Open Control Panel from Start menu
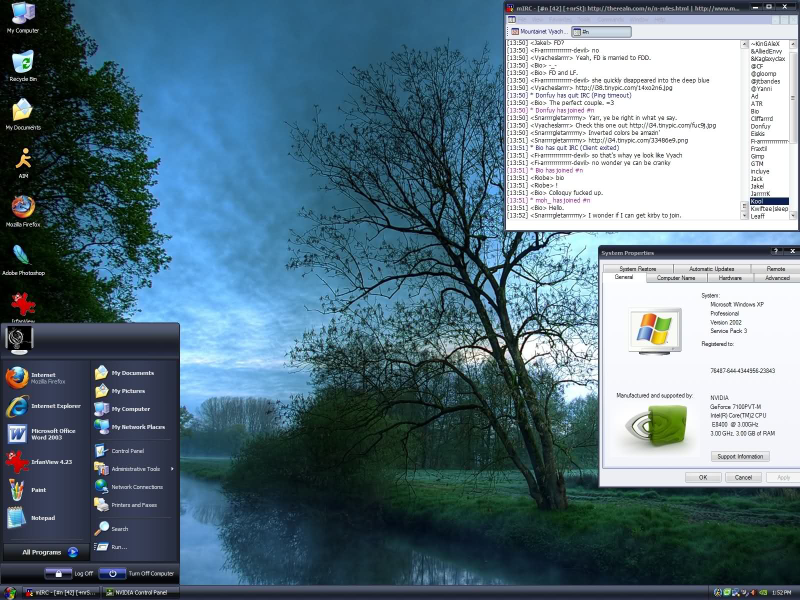The width and height of the screenshot is (800, 600). [x=134, y=451]
